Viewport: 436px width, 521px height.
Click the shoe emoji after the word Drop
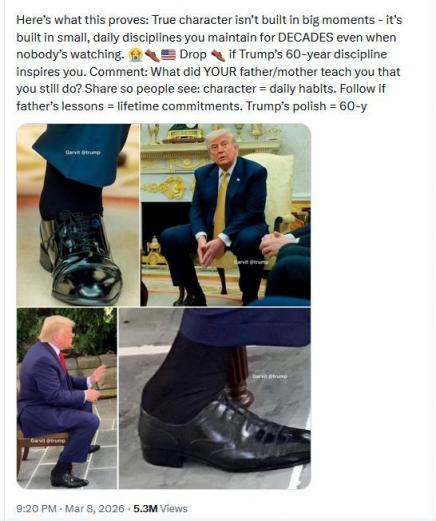(x=218, y=54)
